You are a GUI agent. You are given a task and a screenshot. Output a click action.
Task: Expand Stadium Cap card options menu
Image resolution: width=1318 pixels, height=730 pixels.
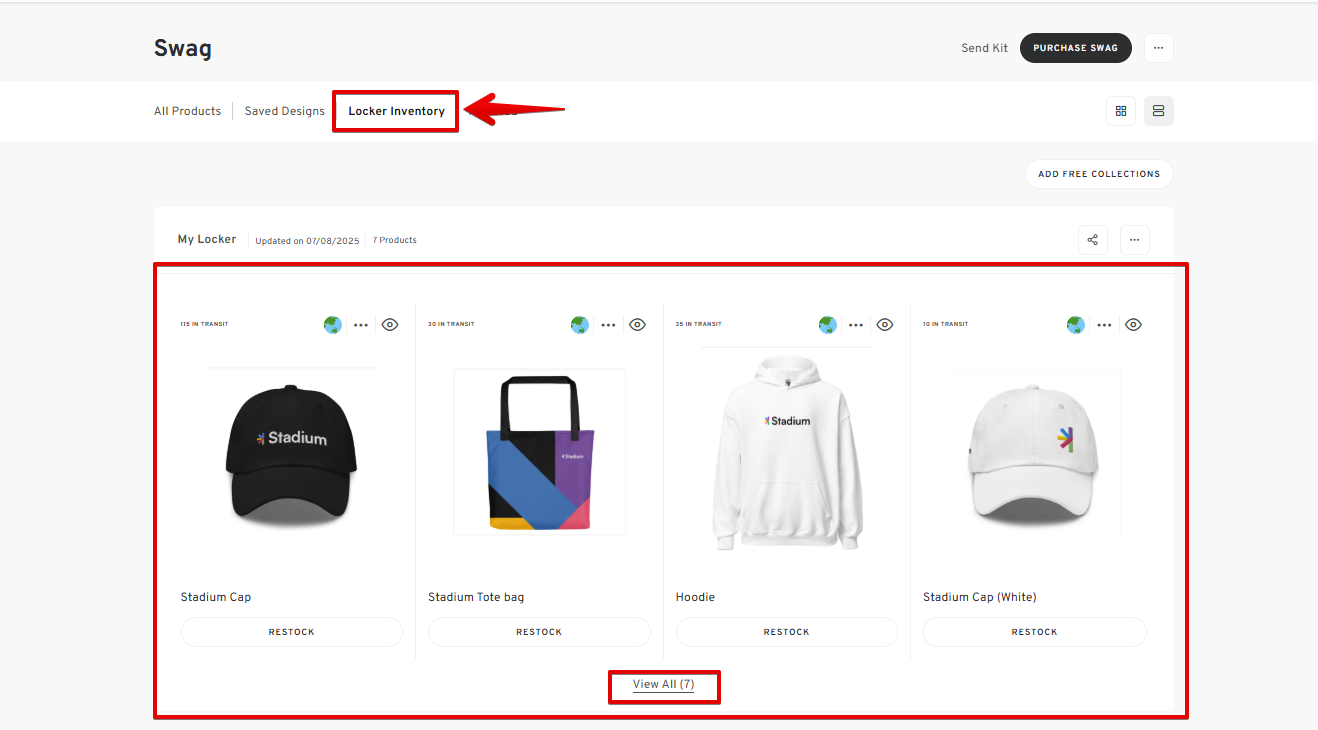pyautogui.click(x=361, y=325)
